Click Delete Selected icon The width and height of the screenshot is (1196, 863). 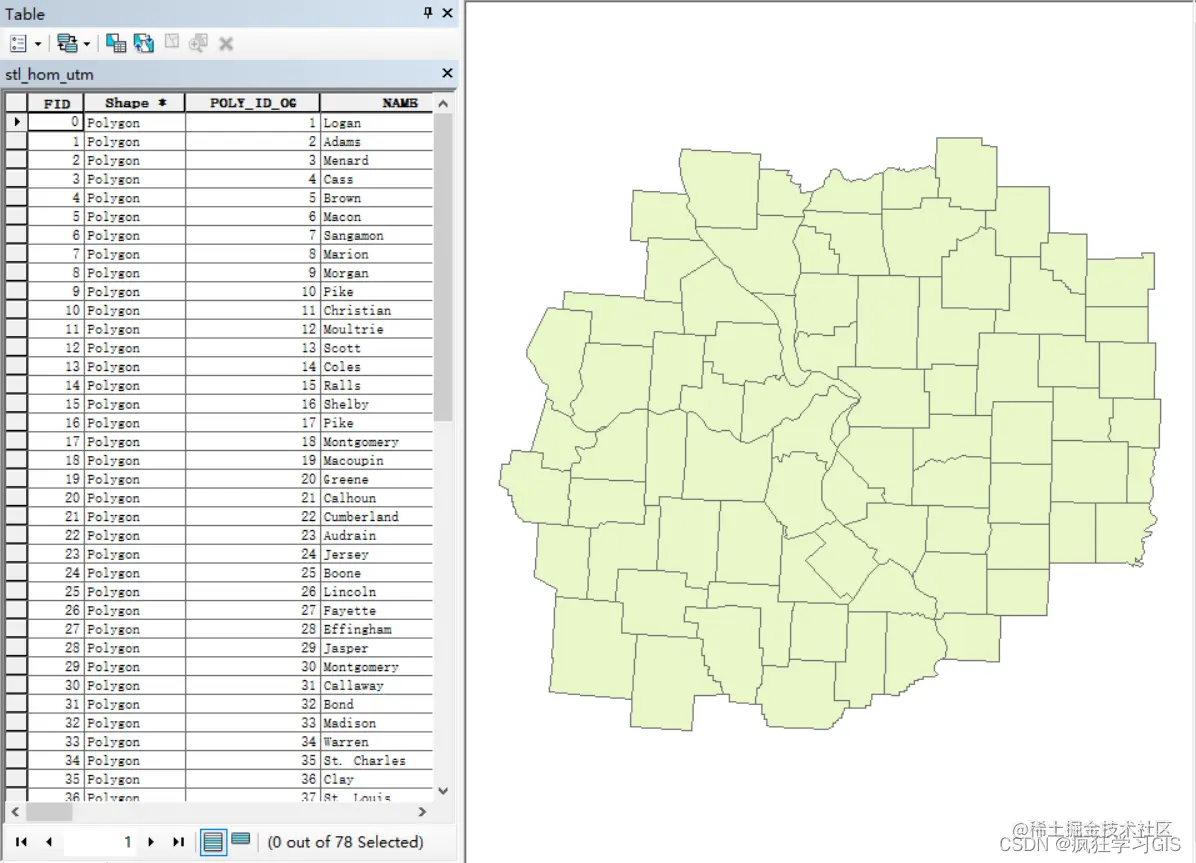226,44
